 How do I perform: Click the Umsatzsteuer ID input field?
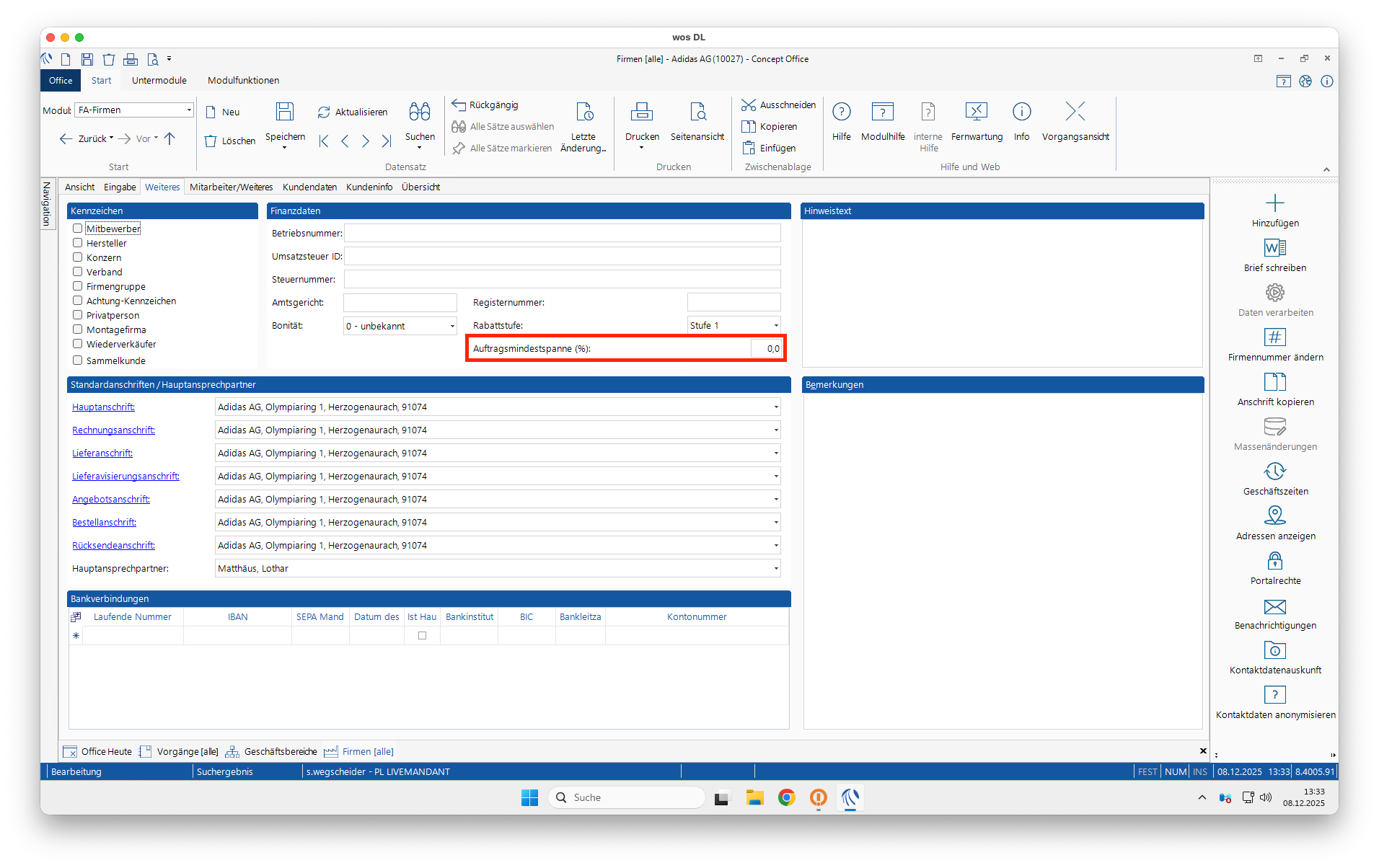(562, 257)
